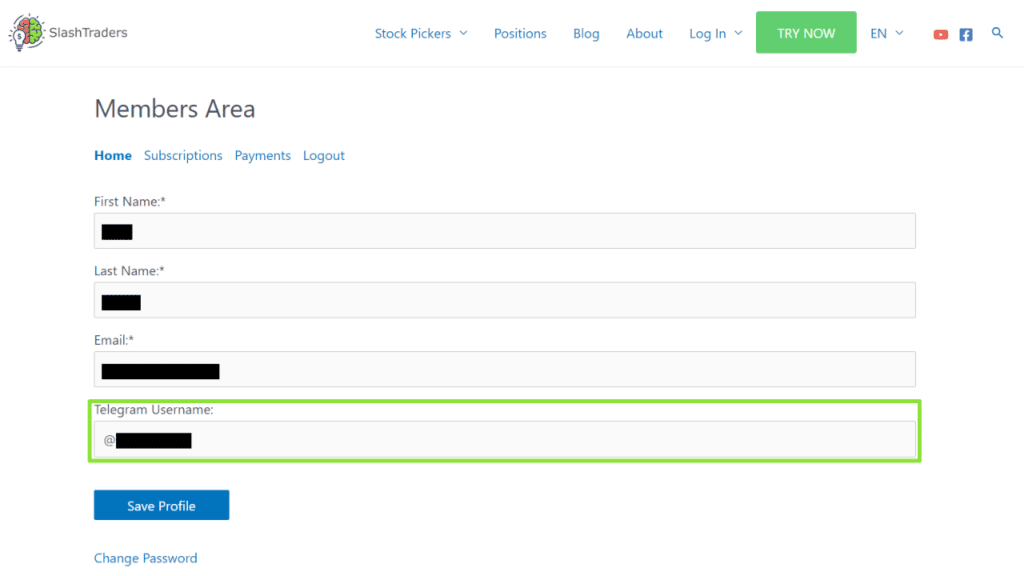Click the Logout link
The image size is (1024, 576).
point(324,156)
